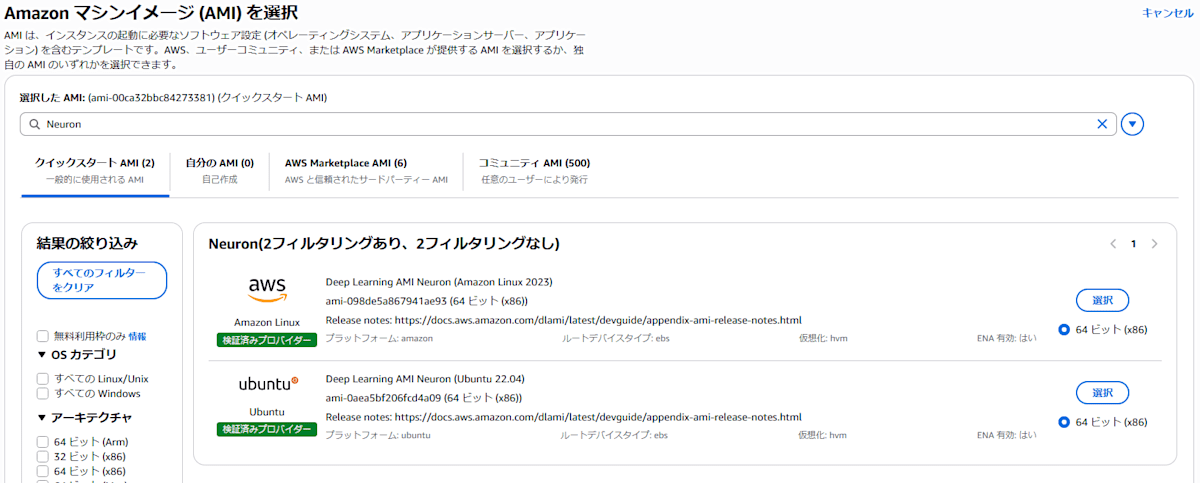This screenshot has height=483, width=1200.
Task: Check 32 ビット (x86) filter
Action: [43, 456]
